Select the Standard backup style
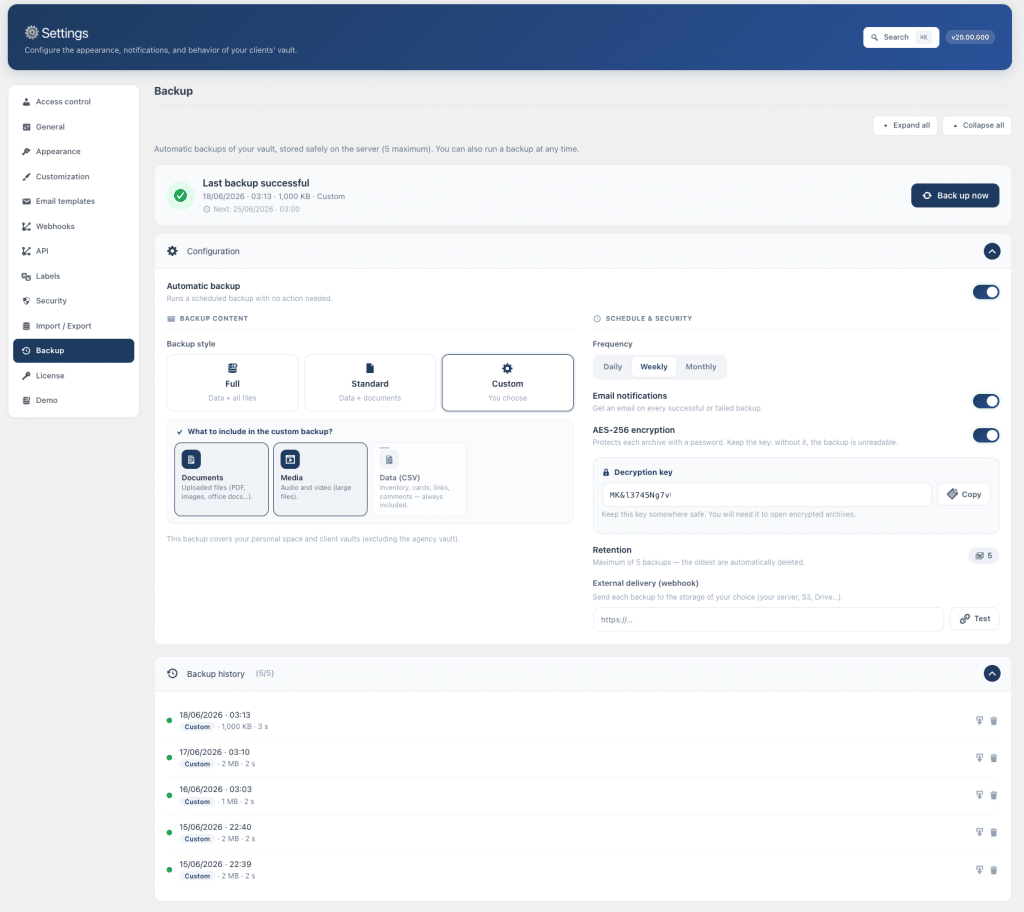This screenshot has width=1024, height=912. pos(370,383)
